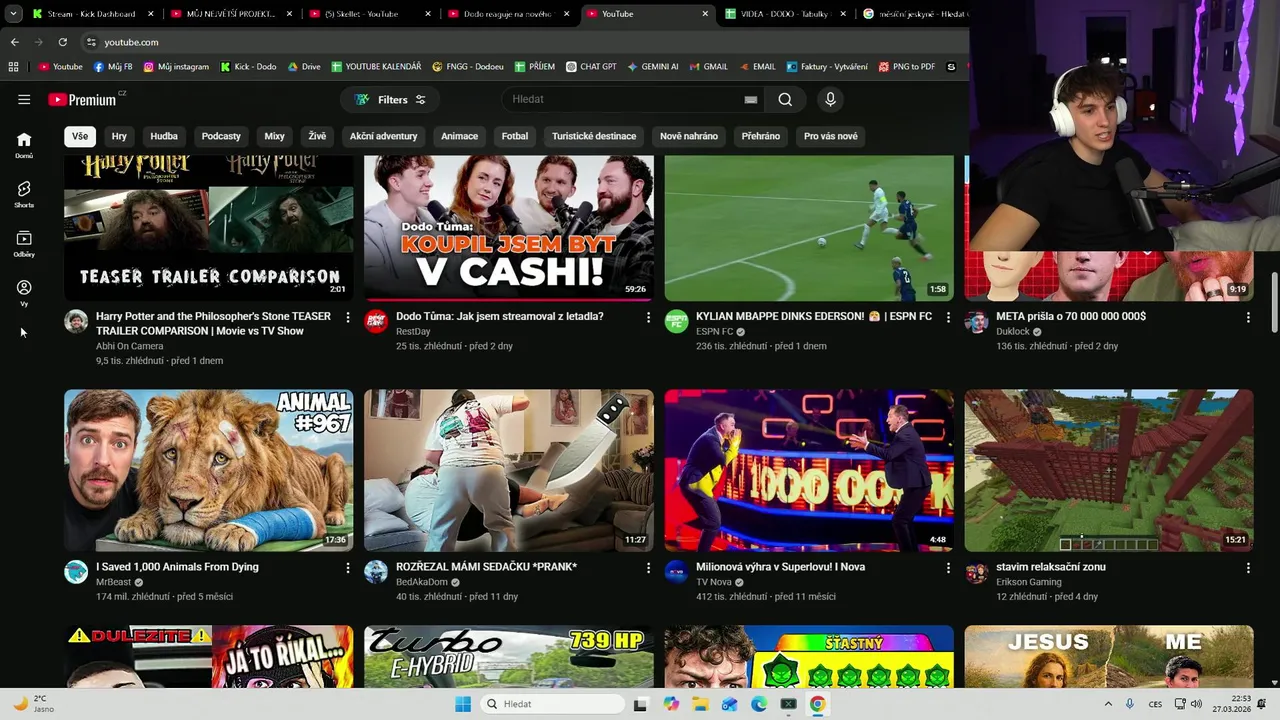Start voice search with the microphone
1280x720 pixels.
tap(830, 99)
